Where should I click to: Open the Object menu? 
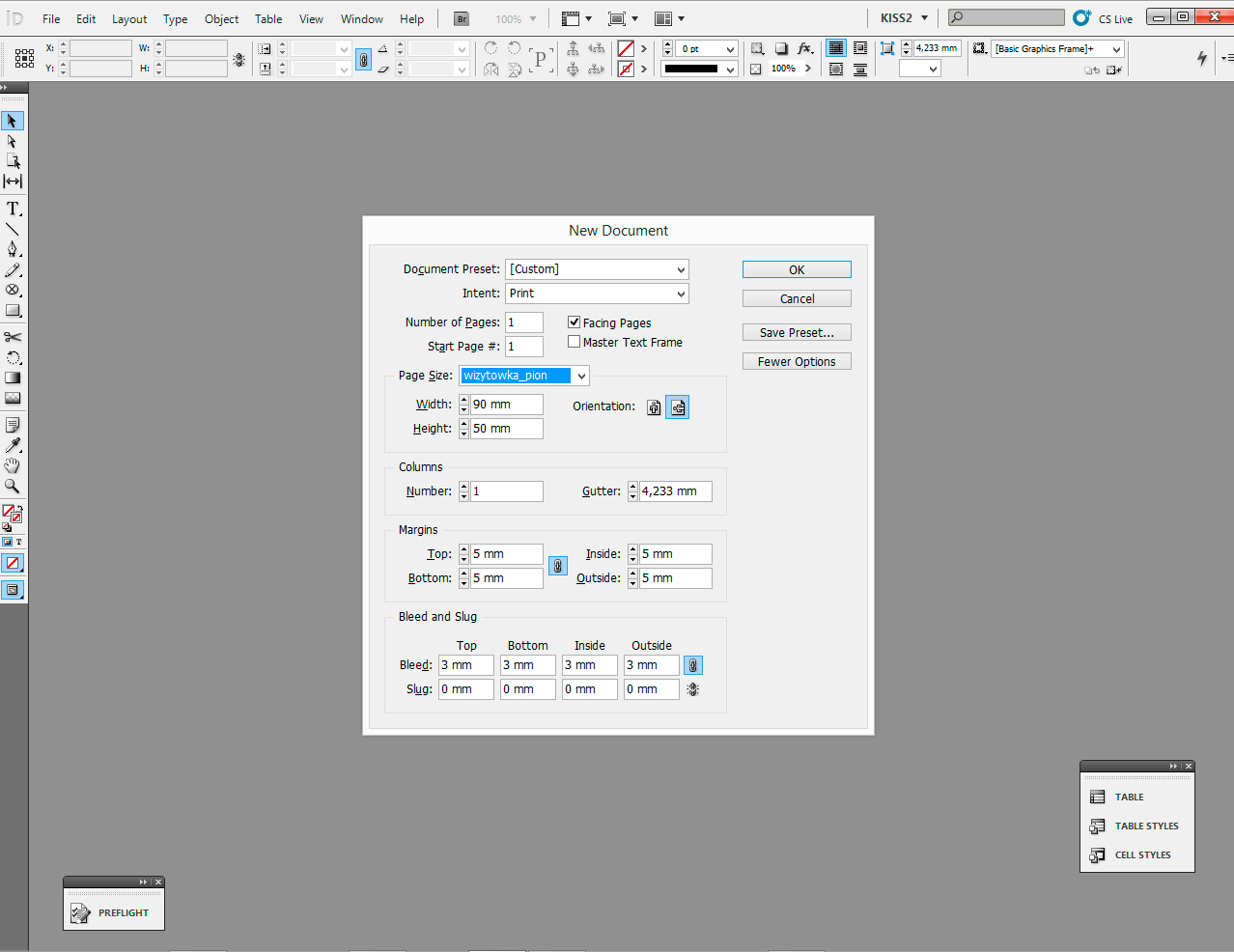[x=221, y=19]
